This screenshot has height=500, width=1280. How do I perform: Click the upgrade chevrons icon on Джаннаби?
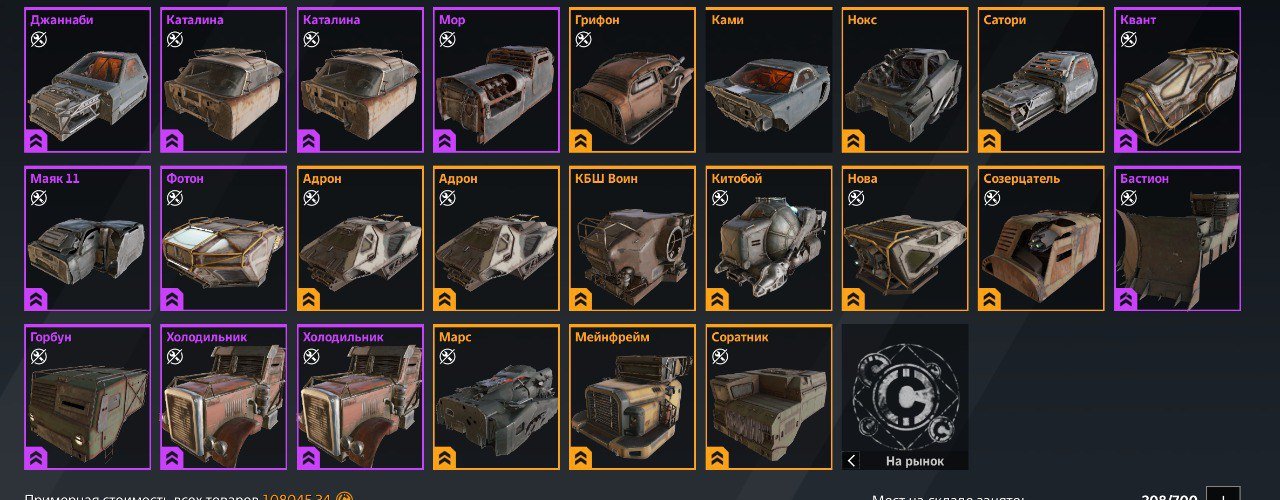pyautogui.click(x=36, y=140)
